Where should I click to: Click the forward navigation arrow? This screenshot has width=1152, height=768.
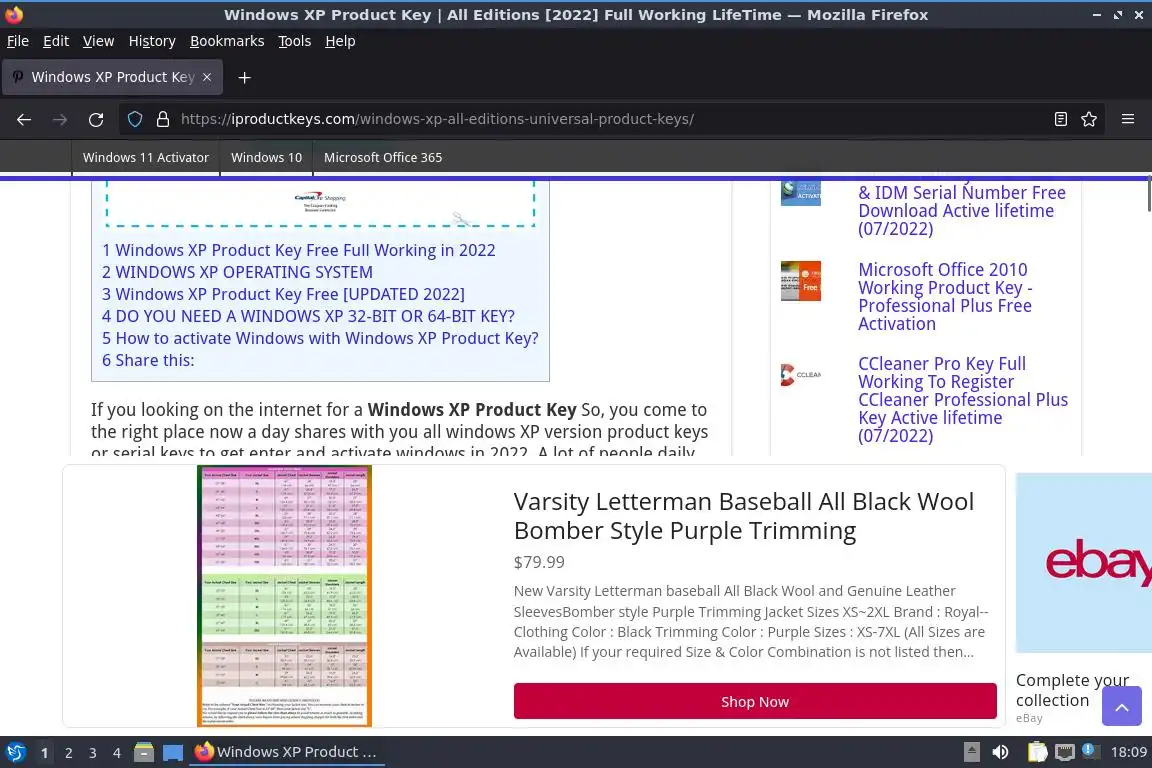[x=60, y=119]
